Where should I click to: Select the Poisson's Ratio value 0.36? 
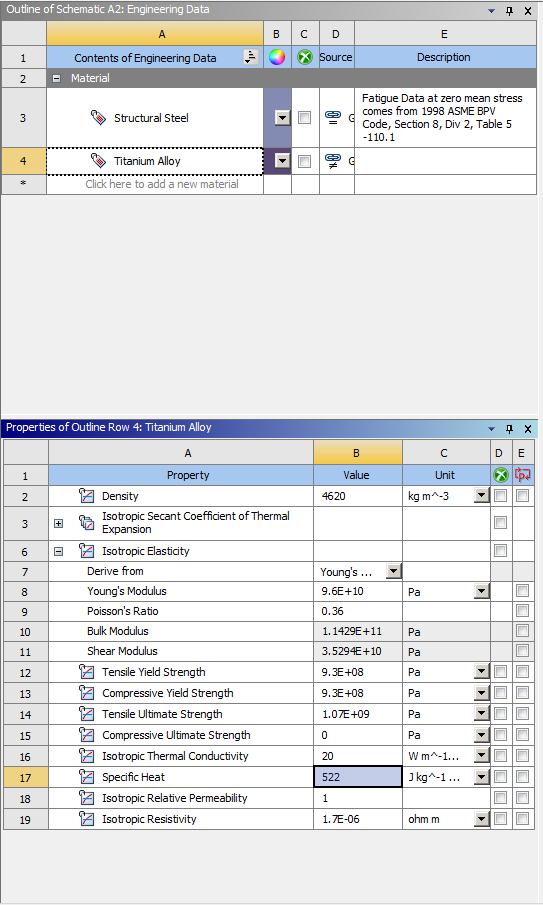pos(358,611)
